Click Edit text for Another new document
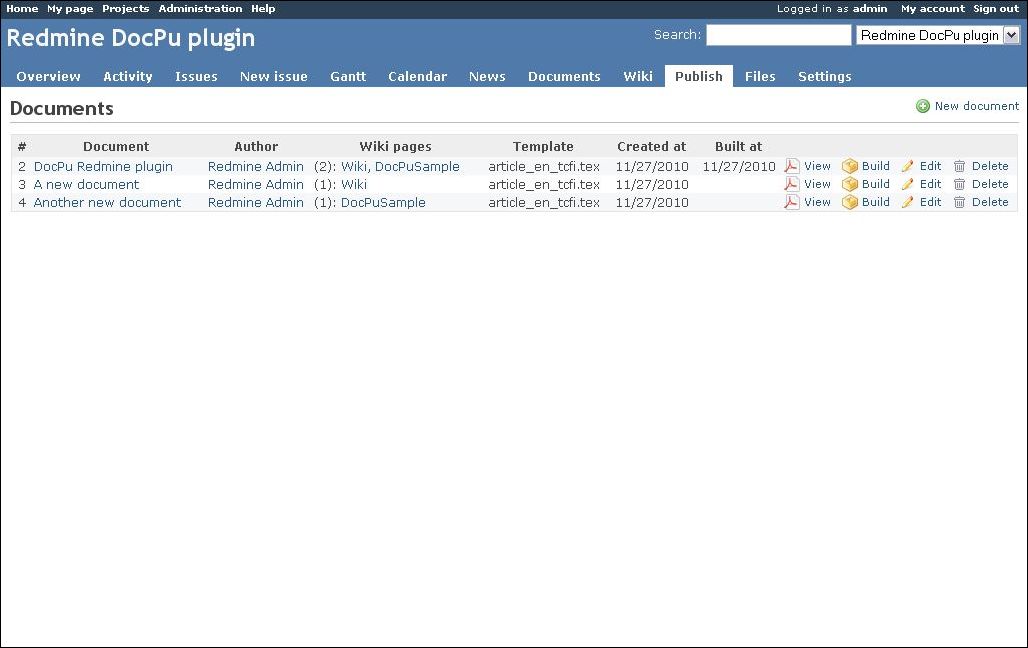Screen dimensions: 1028x648 930,202
